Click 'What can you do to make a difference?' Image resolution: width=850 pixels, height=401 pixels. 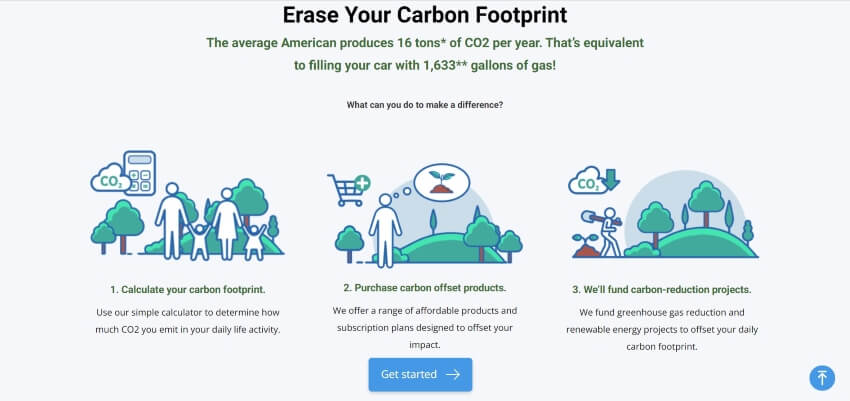click(424, 105)
